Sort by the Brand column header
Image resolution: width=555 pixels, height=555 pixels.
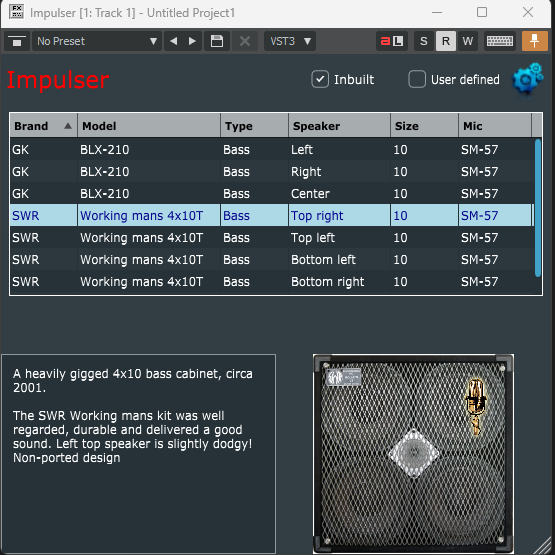pos(44,126)
